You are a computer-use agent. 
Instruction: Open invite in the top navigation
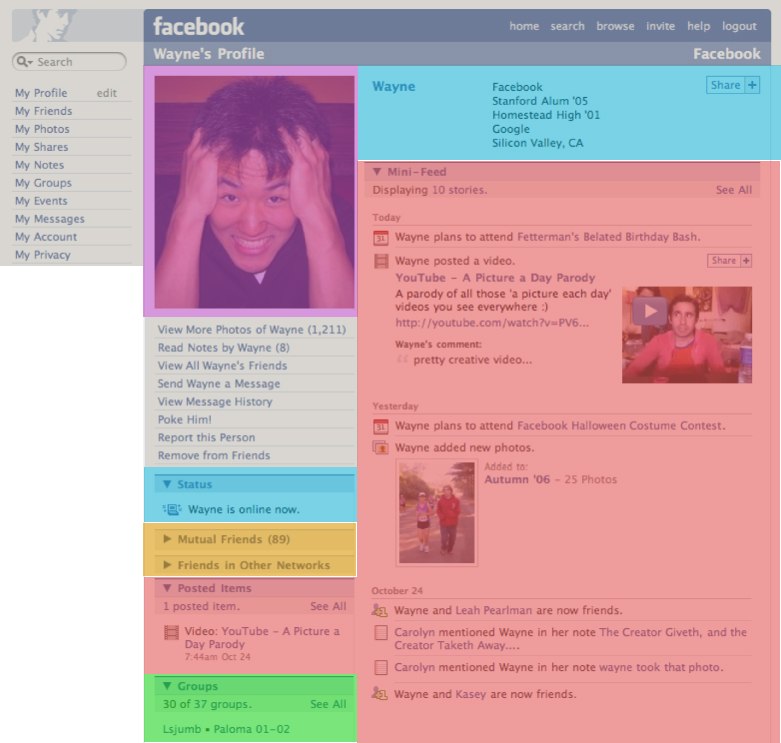pos(660,26)
